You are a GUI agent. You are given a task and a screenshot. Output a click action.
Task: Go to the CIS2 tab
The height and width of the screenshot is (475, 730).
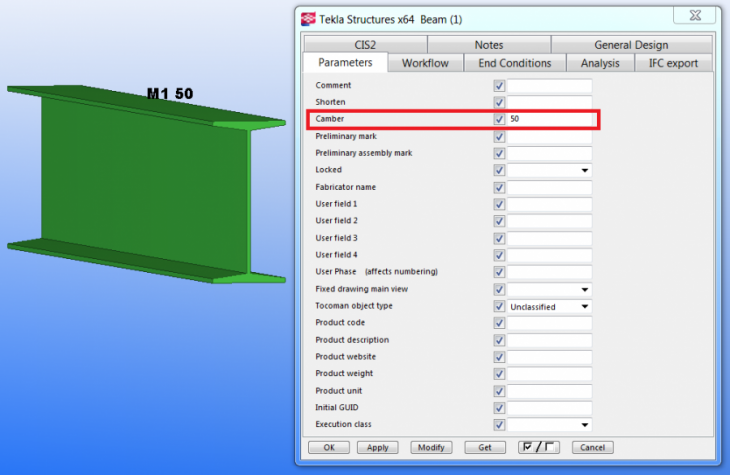coord(364,45)
